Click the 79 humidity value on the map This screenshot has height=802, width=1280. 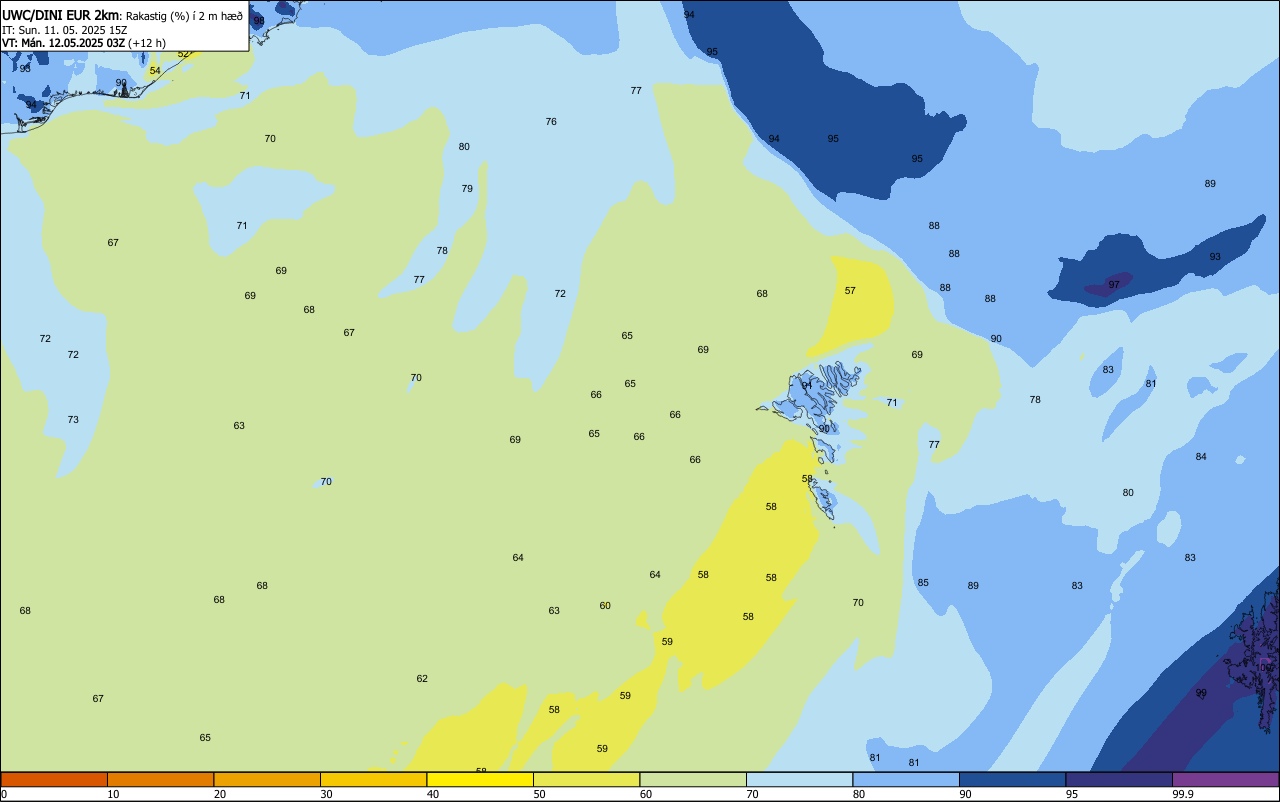coord(467,189)
